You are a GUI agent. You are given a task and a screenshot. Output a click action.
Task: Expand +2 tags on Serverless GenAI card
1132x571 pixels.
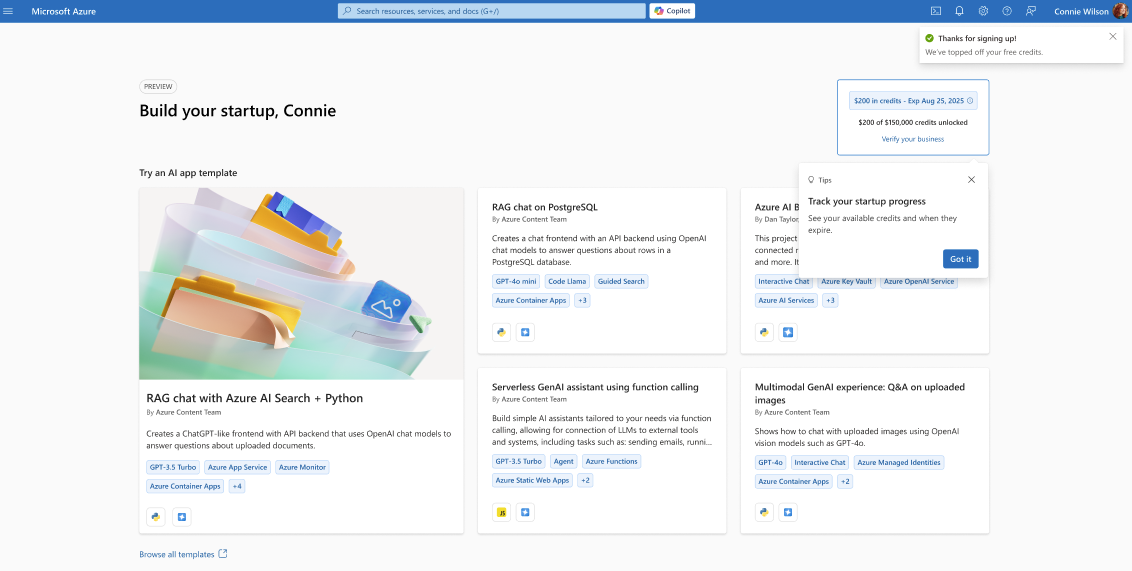pos(585,480)
